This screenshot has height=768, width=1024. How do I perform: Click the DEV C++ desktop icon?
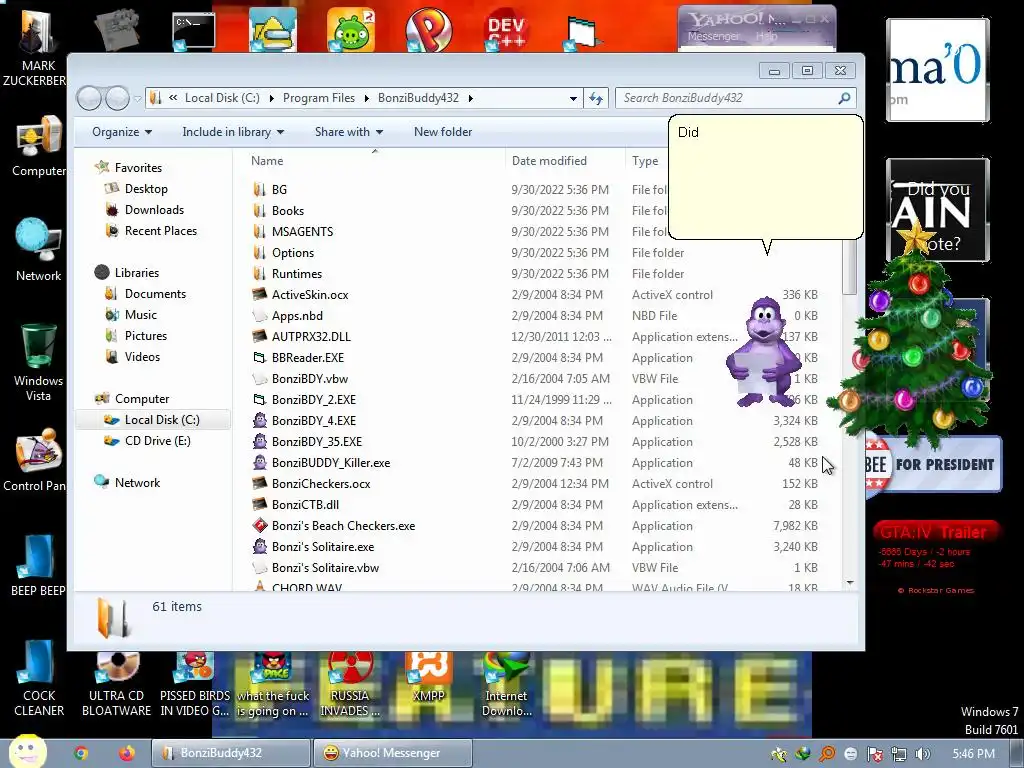pyautogui.click(x=506, y=30)
